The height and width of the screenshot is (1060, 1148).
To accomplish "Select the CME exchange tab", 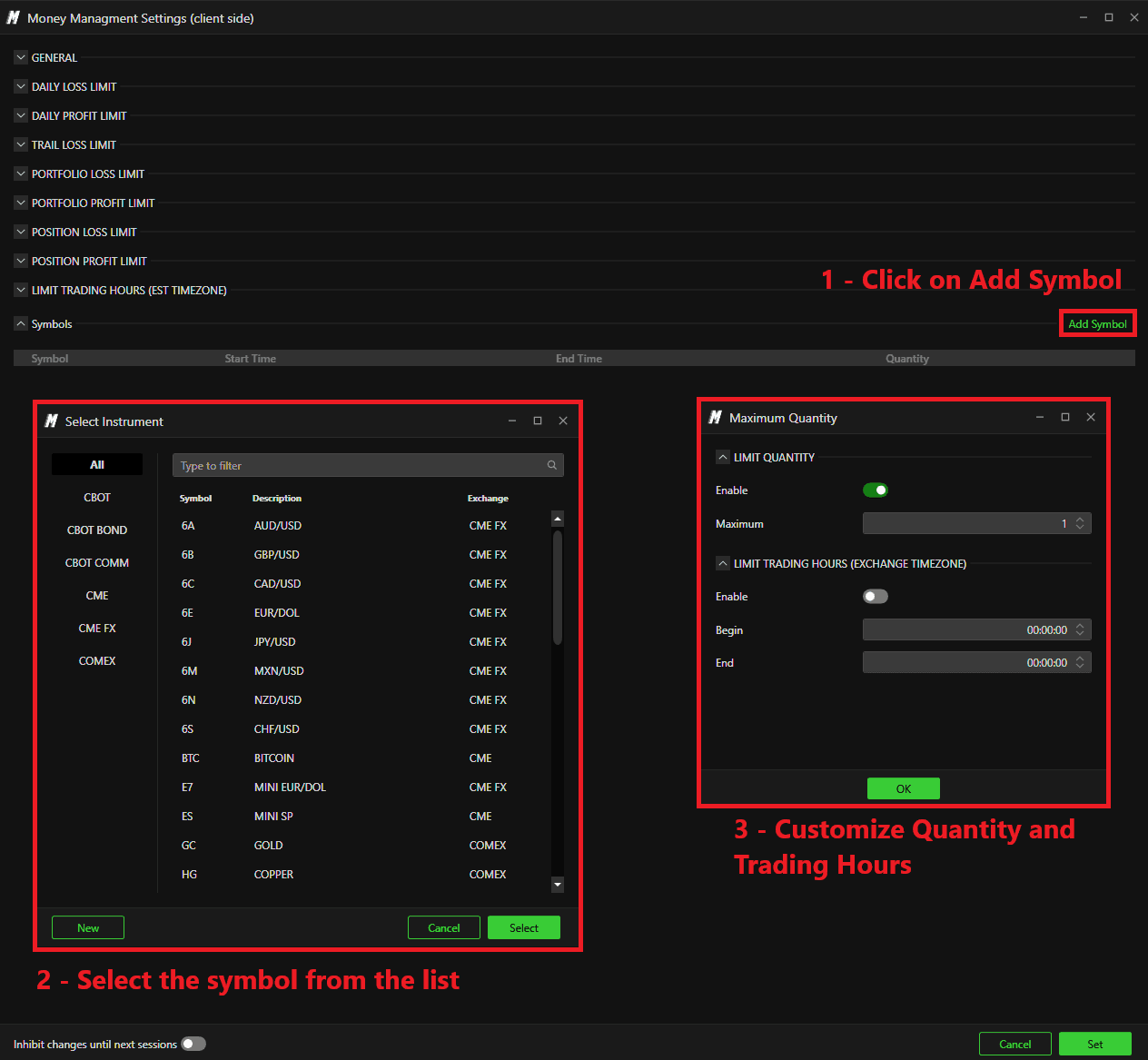I will [x=97, y=595].
